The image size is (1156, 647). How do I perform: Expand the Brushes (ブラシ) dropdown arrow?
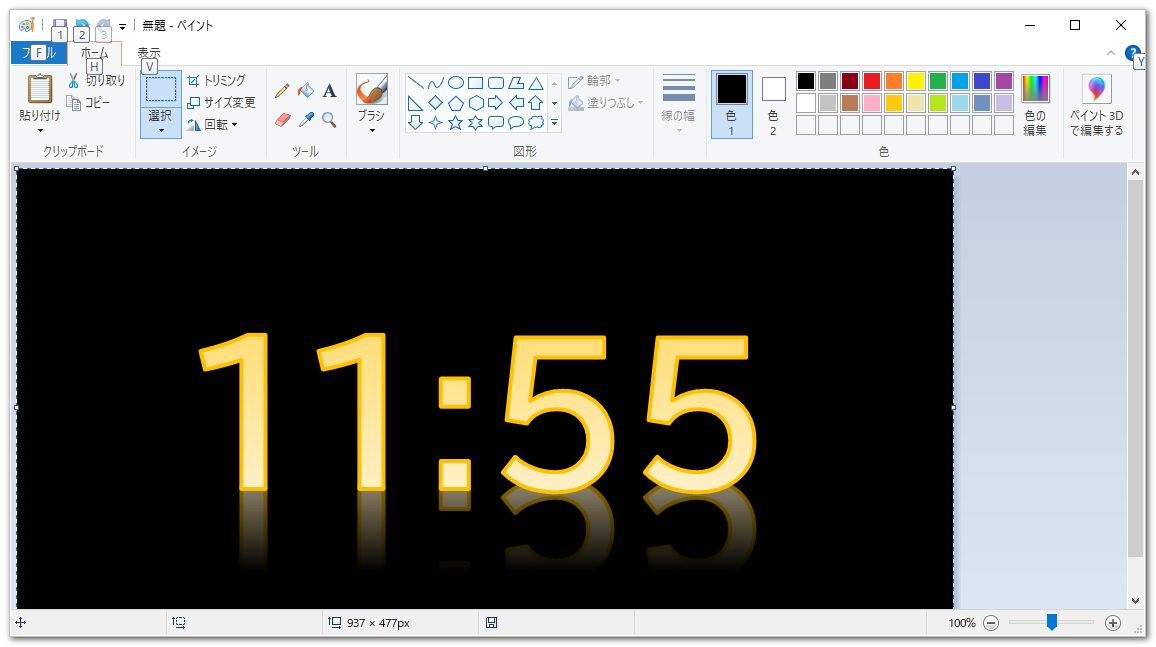371,130
